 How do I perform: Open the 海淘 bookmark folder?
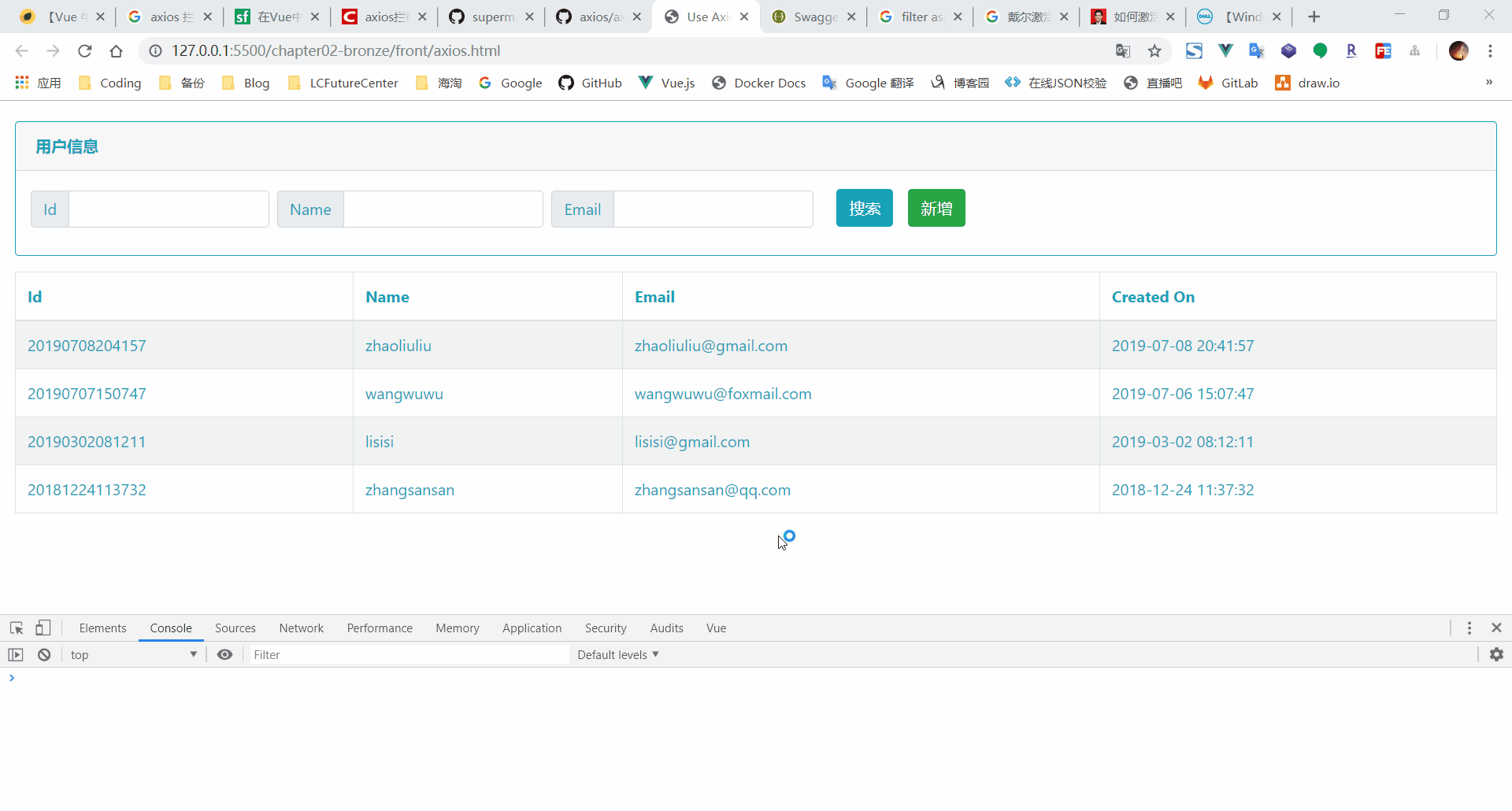pos(439,83)
